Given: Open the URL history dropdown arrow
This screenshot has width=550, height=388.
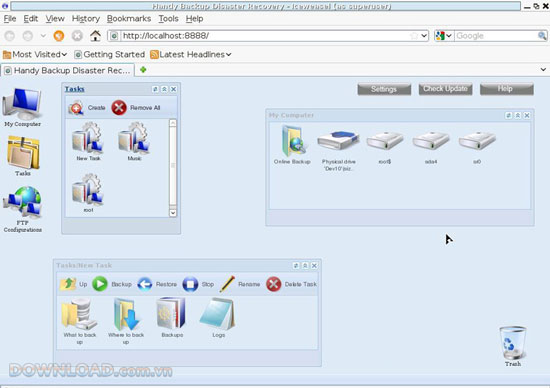Looking at the screenshot, I should click(x=424, y=36).
